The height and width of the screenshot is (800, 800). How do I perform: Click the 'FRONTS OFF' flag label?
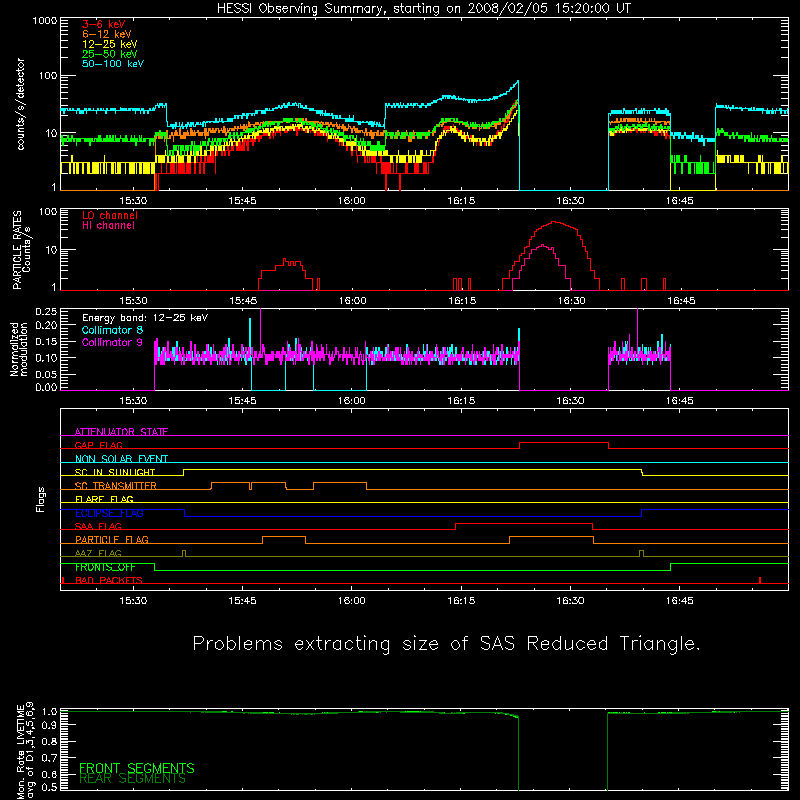pos(105,567)
